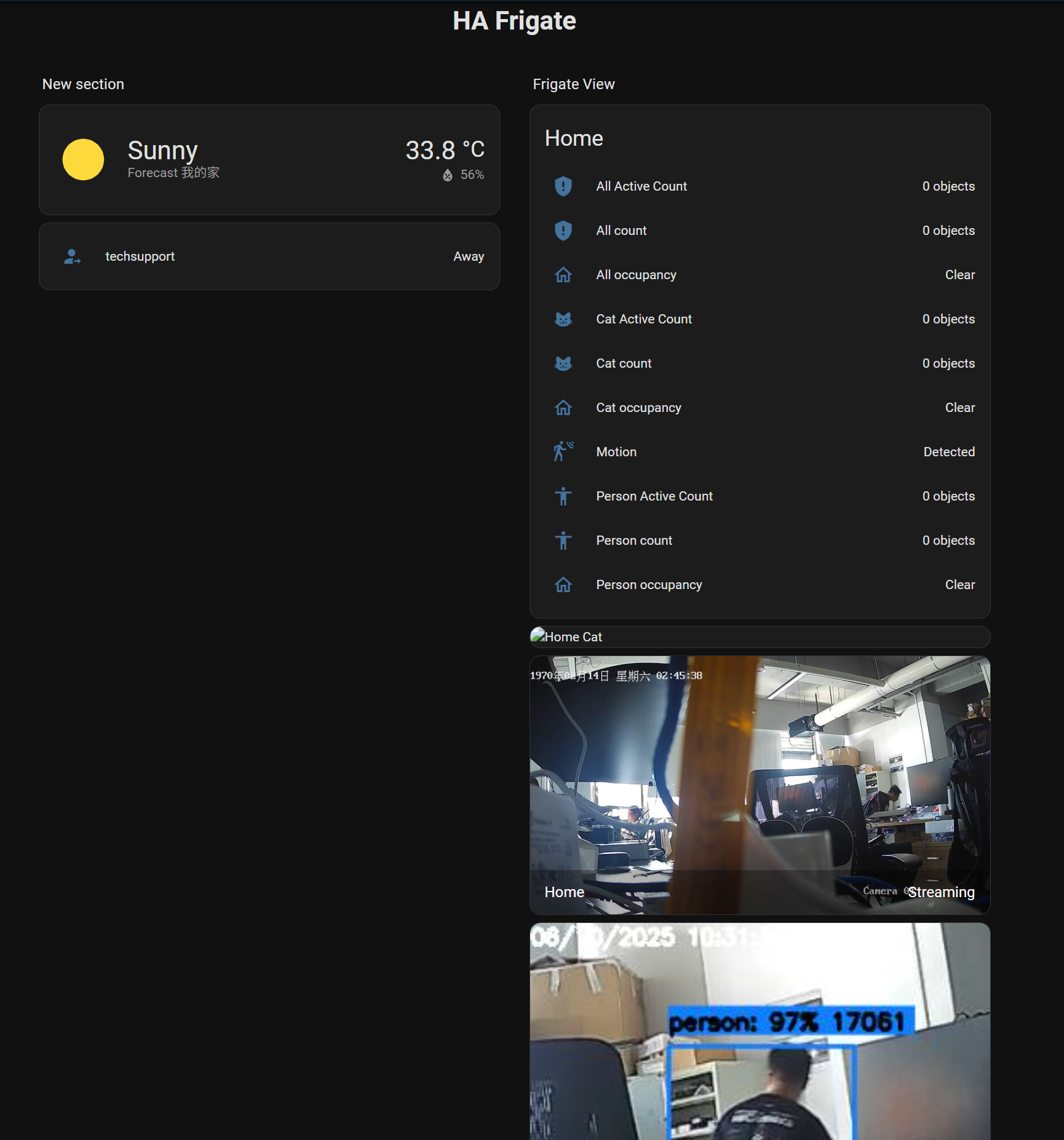
Task: Select the Motion sensor icon
Action: tap(563, 451)
